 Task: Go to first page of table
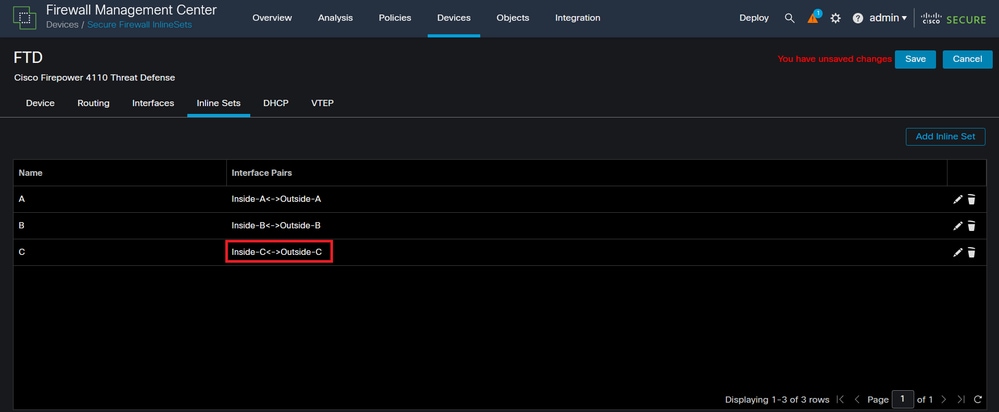pos(840,399)
